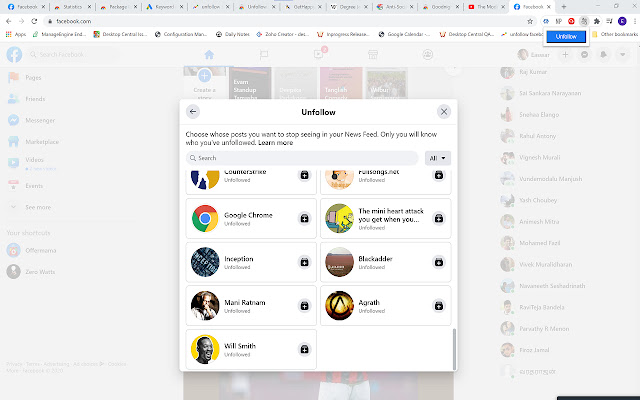Bookmark page with star icon

coord(530,21)
